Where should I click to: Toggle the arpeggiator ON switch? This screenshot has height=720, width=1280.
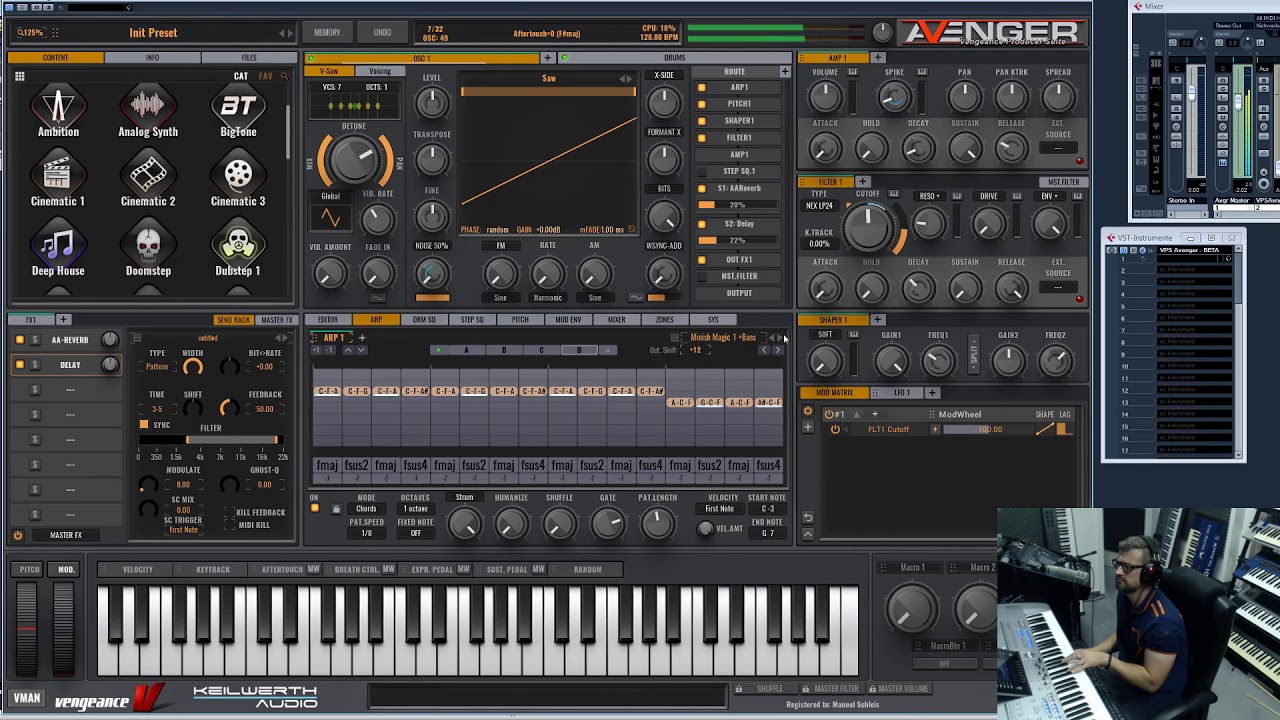pos(314,508)
